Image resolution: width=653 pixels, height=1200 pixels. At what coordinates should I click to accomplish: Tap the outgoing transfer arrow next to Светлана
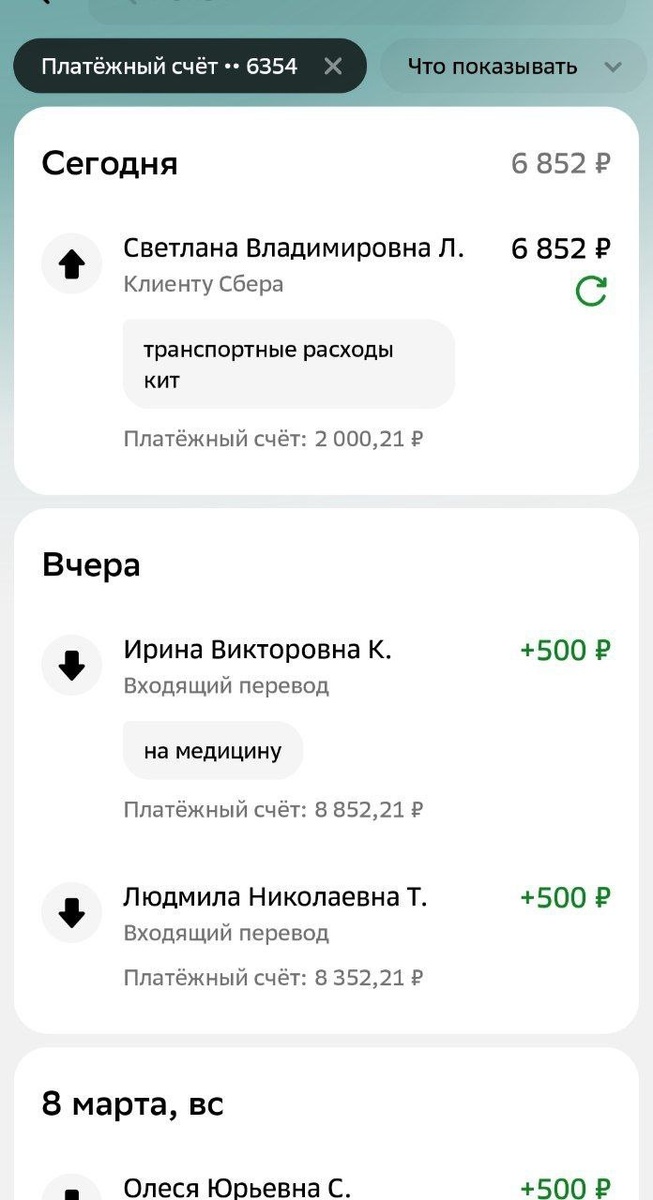[x=71, y=263]
